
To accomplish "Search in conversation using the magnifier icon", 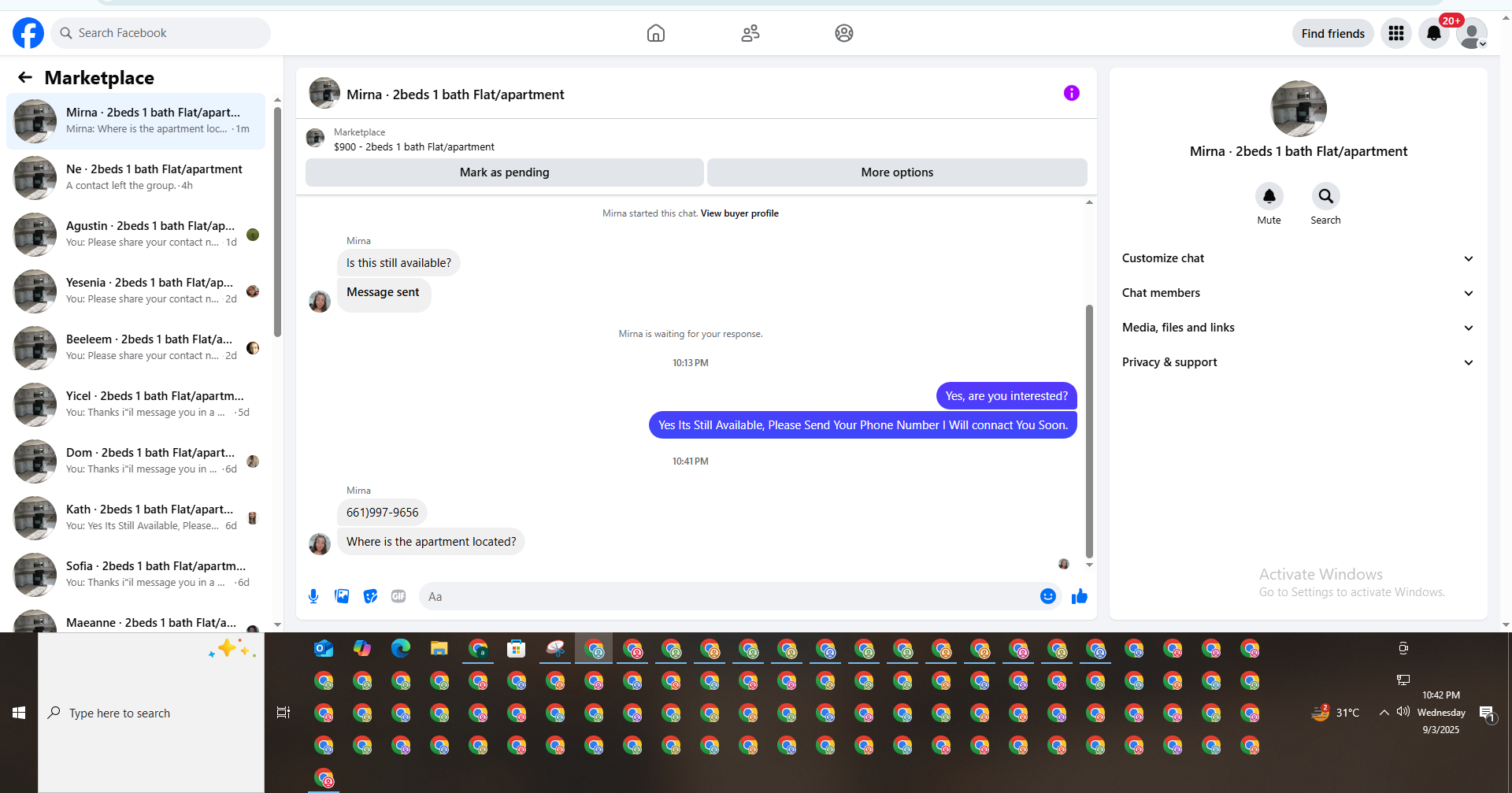I will 1325,196.
